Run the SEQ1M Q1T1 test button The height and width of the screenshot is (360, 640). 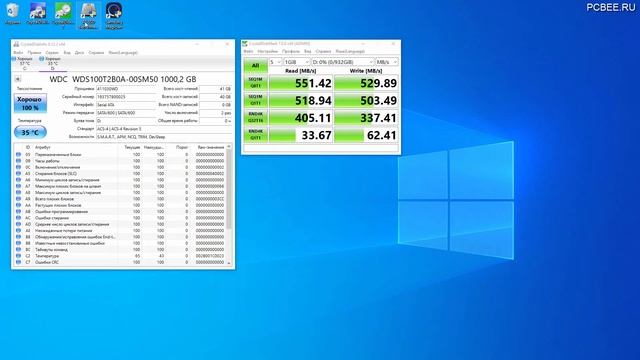[256, 100]
